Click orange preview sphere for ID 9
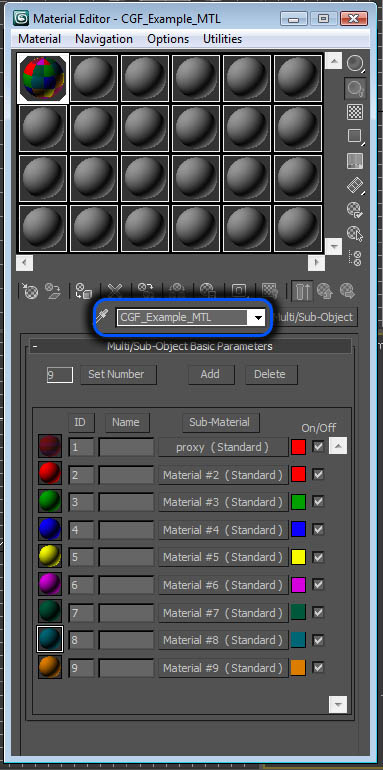Viewport: 383px width, 770px height. 50,667
